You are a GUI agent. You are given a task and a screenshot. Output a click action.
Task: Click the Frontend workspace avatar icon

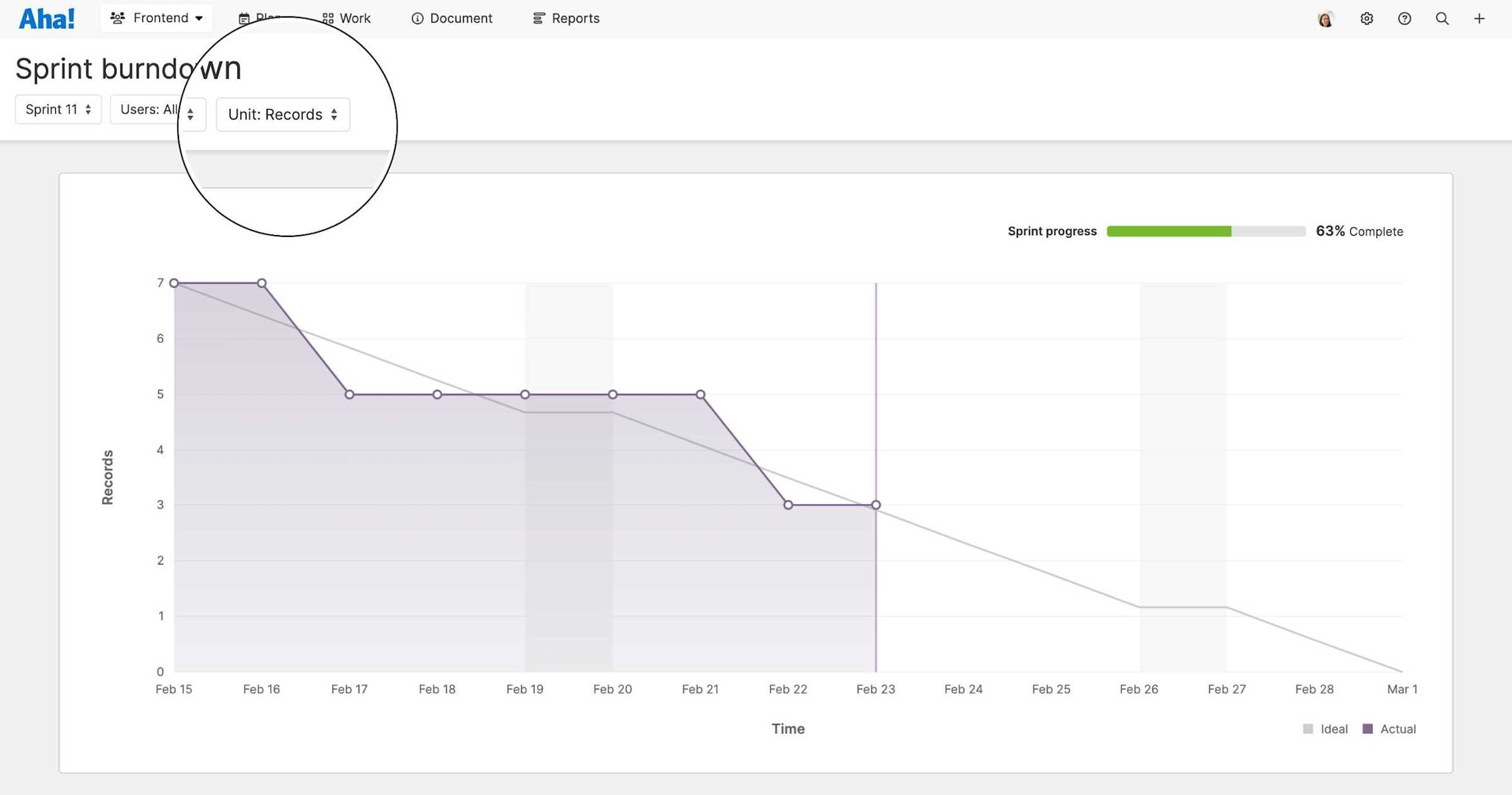point(117,18)
